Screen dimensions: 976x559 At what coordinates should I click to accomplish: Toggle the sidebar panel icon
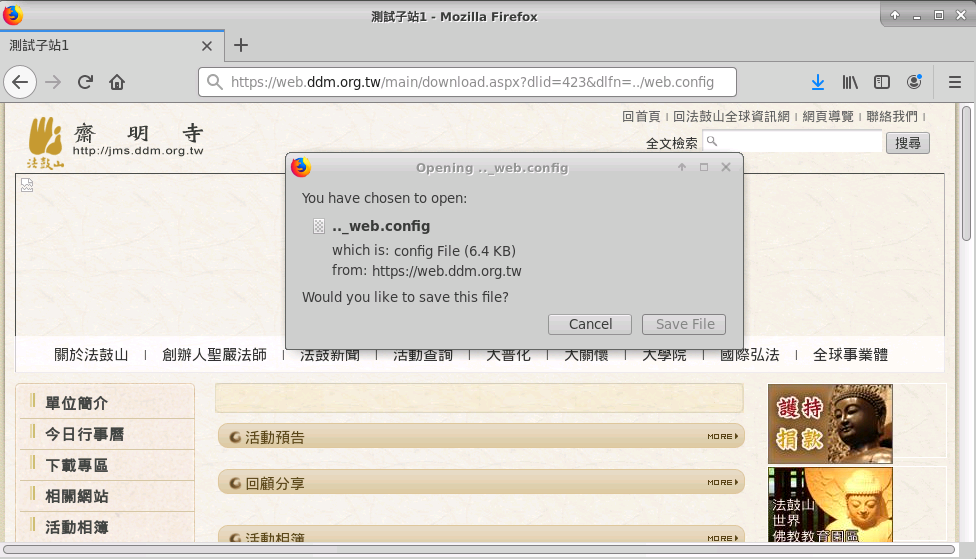tap(882, 82)
